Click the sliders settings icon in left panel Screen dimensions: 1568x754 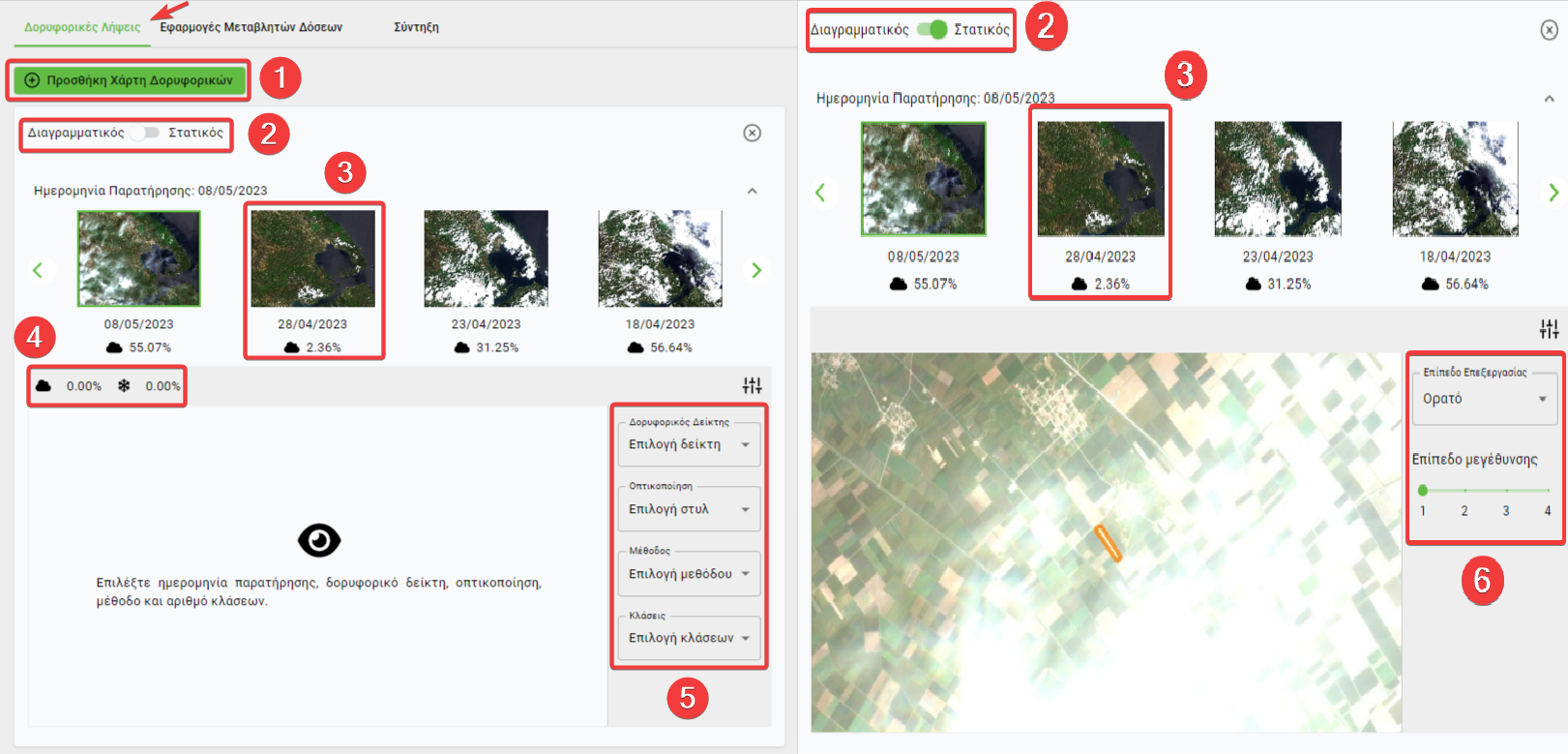[x=752, y=385]
